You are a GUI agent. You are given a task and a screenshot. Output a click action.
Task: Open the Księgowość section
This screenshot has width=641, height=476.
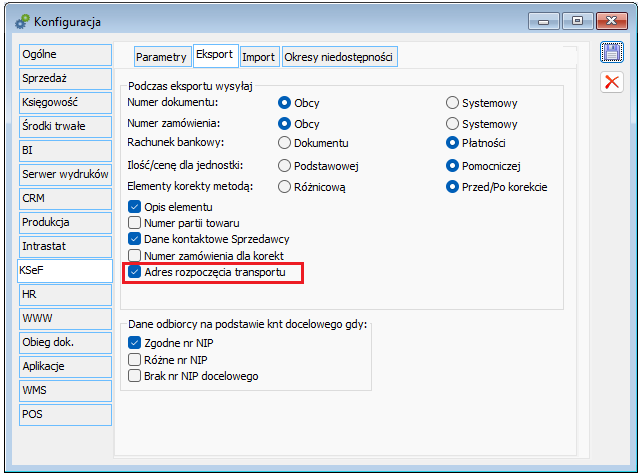65,103
